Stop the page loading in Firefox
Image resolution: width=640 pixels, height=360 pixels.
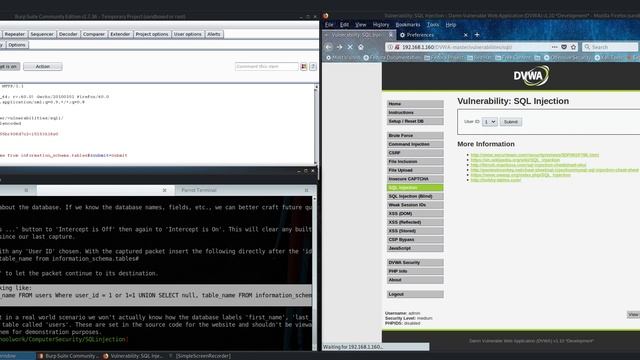tap(350, 47)
